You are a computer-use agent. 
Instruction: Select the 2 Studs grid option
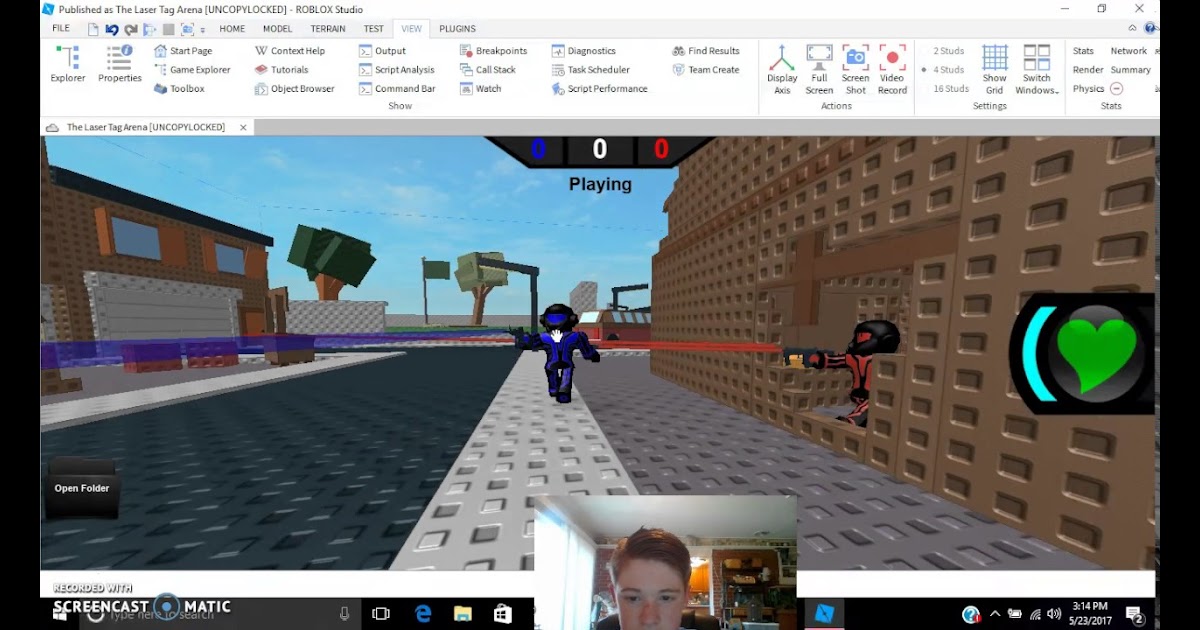click(x=948, y=51)
